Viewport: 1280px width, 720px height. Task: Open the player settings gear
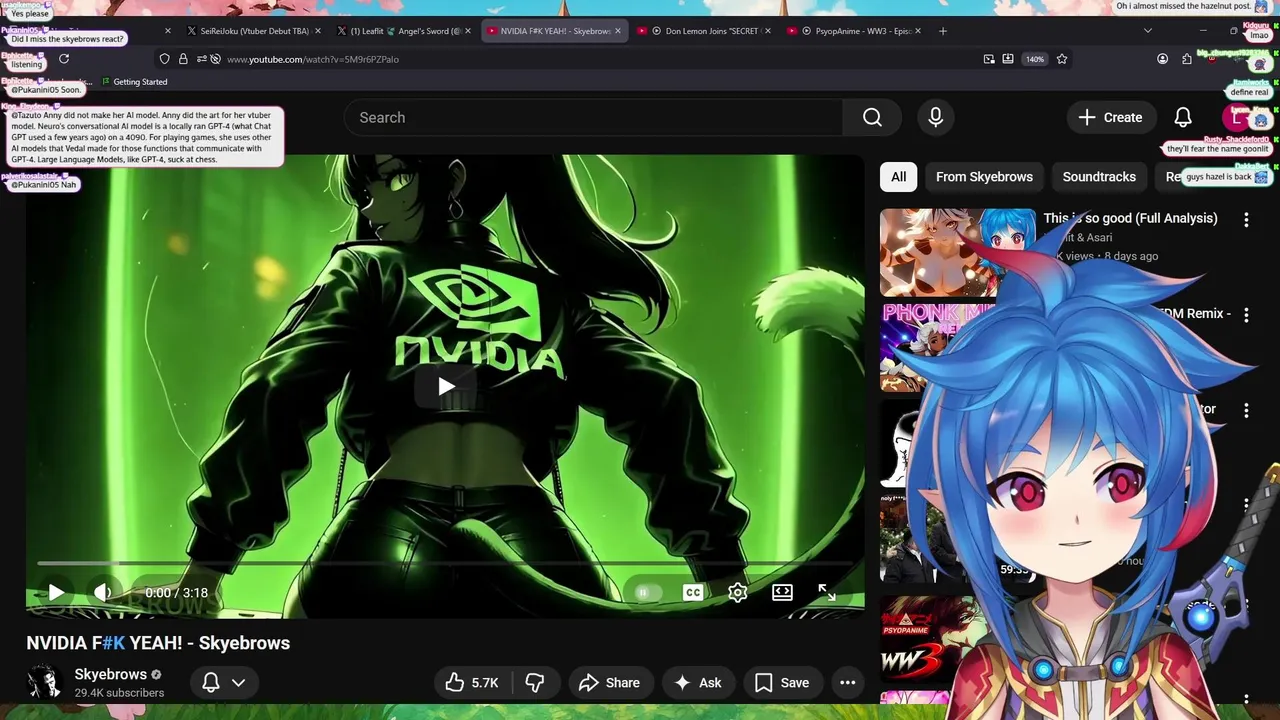coord(737,593)
